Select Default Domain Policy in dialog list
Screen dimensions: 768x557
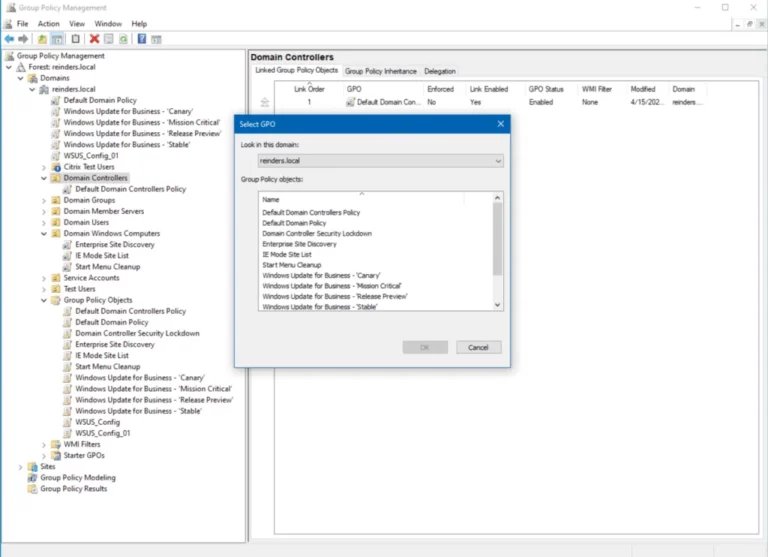tap(294, 223)
